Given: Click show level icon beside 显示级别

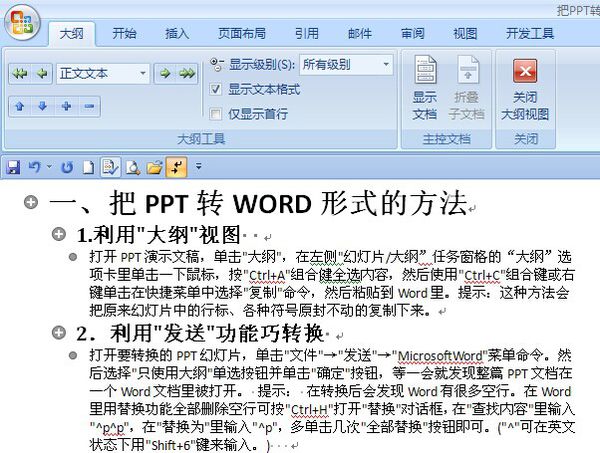Looking at the screenshot, I should point(217,65).
